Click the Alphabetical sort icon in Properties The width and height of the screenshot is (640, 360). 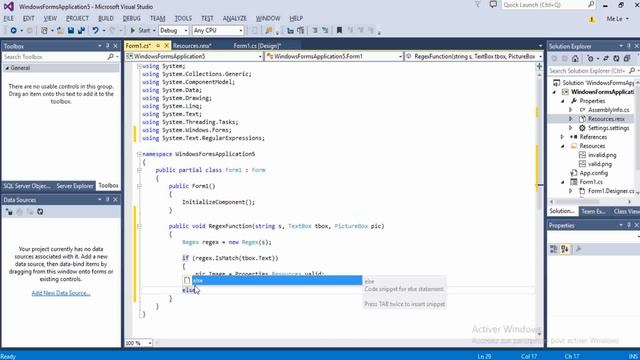(x=565, y=249)
